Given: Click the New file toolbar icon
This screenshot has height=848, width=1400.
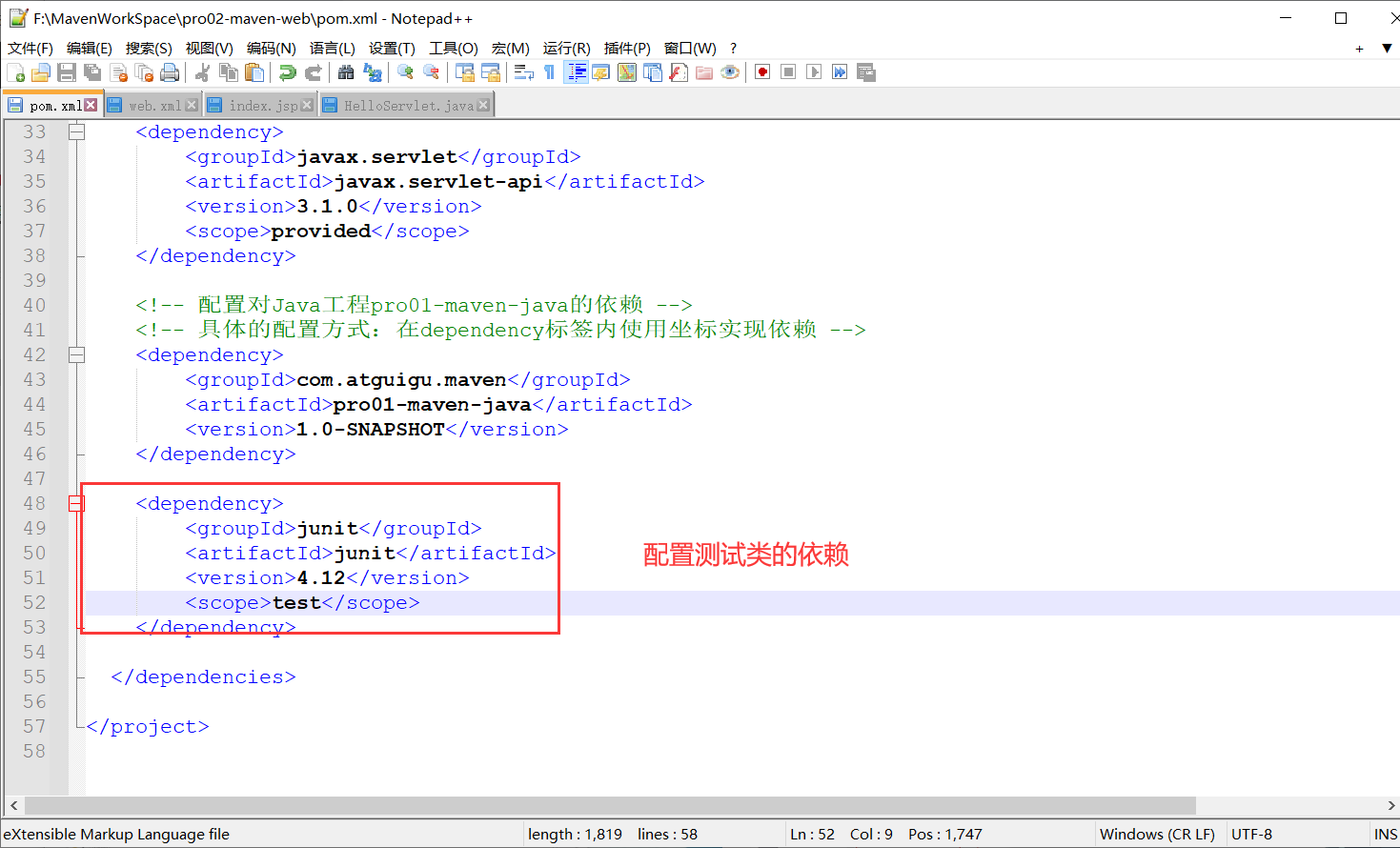Looking at the screenshot, I should pyautogui.click(x=16, y=72).
